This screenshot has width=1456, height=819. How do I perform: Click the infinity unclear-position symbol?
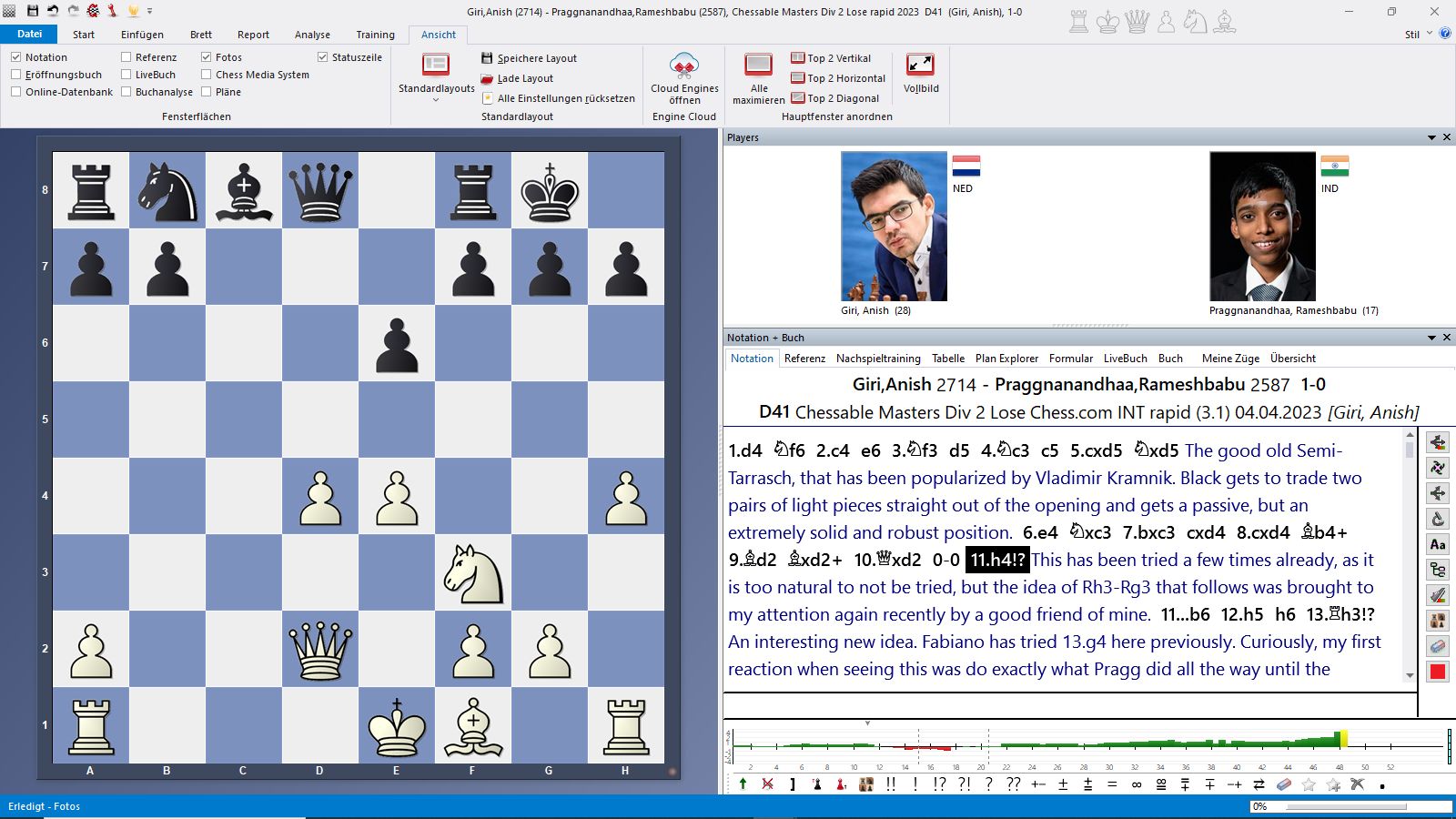1136,784
